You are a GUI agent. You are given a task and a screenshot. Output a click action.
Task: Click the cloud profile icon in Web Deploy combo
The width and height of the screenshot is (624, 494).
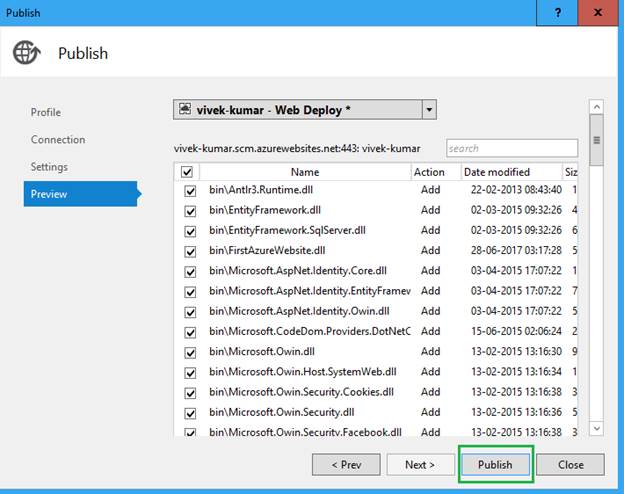(185, 109)
